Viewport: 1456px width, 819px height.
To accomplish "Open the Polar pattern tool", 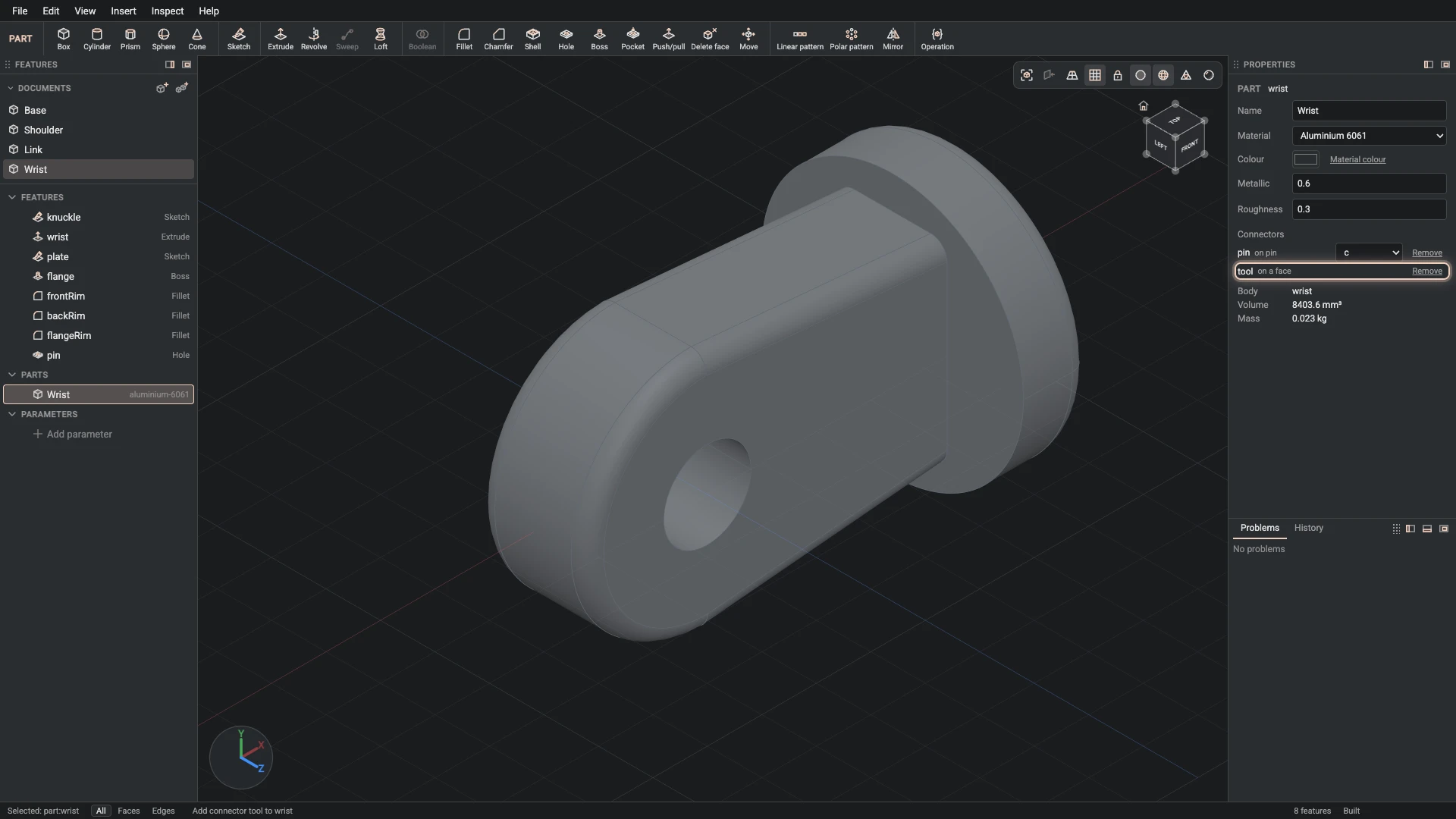I will click(852, 39).
